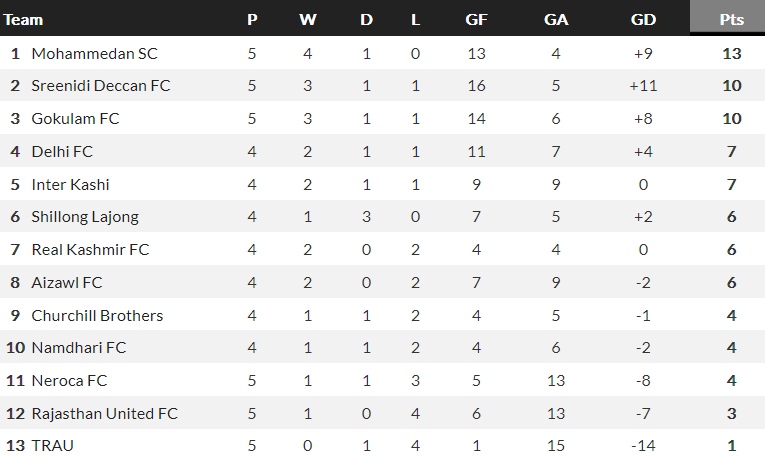Screen dimensions: 765x460
Task: Open Shillong Lajong team page
Action: (x=85, y=217)
